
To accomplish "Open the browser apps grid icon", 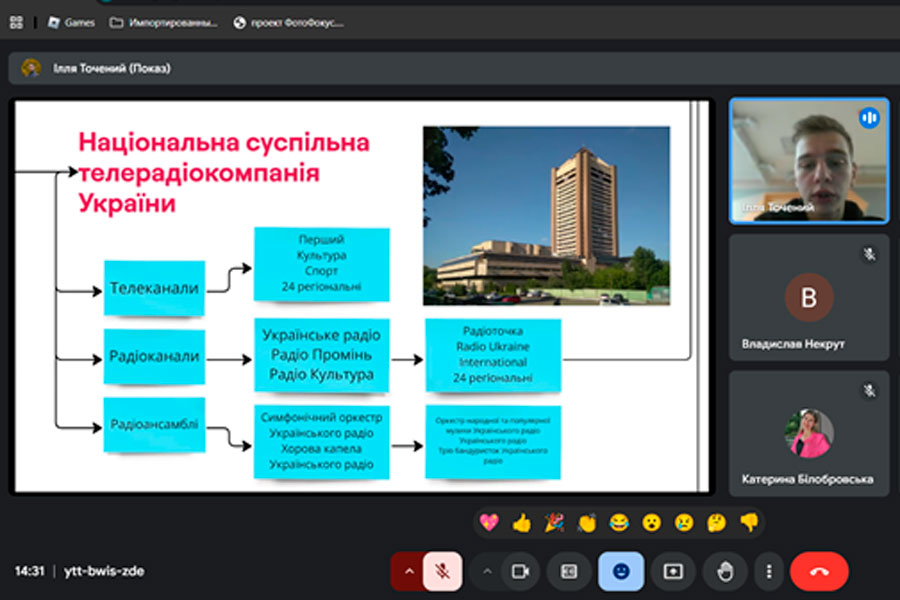I will (x=16, y=22).
